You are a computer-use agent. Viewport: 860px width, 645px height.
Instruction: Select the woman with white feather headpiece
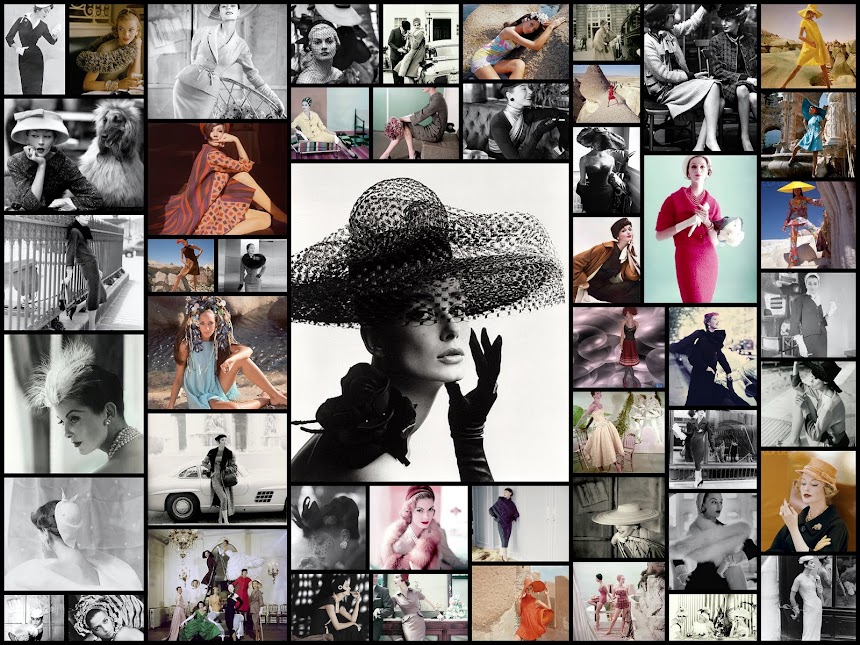point(74,404)
